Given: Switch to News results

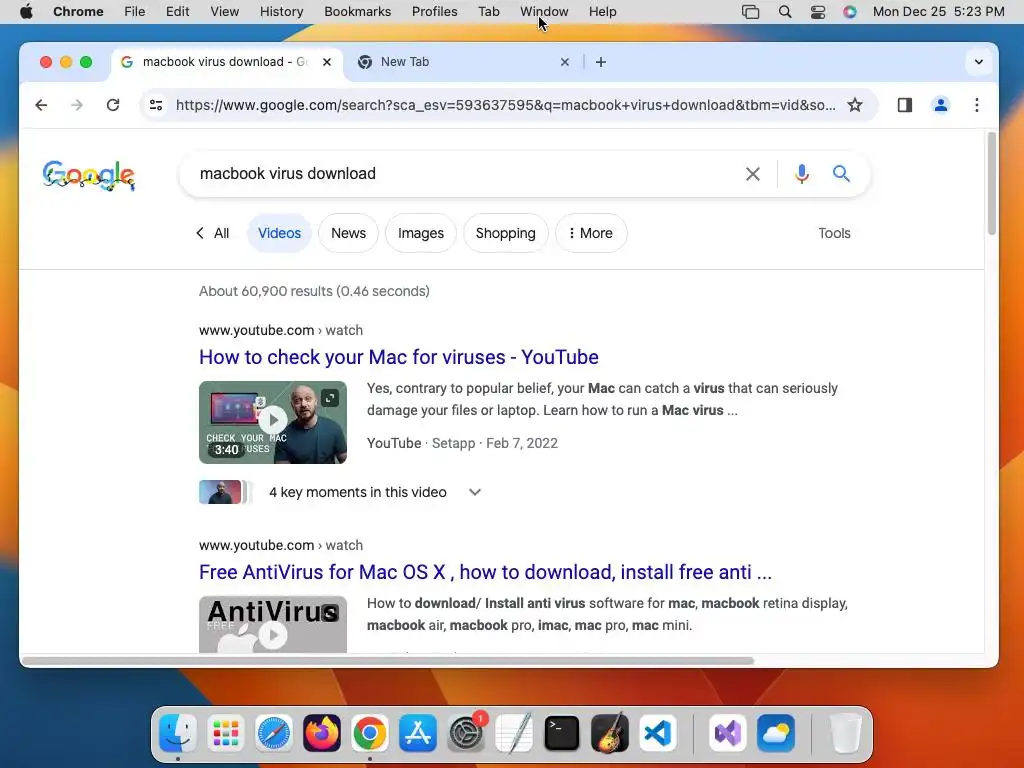Looking at the screenshot, I should coord(348,233).
